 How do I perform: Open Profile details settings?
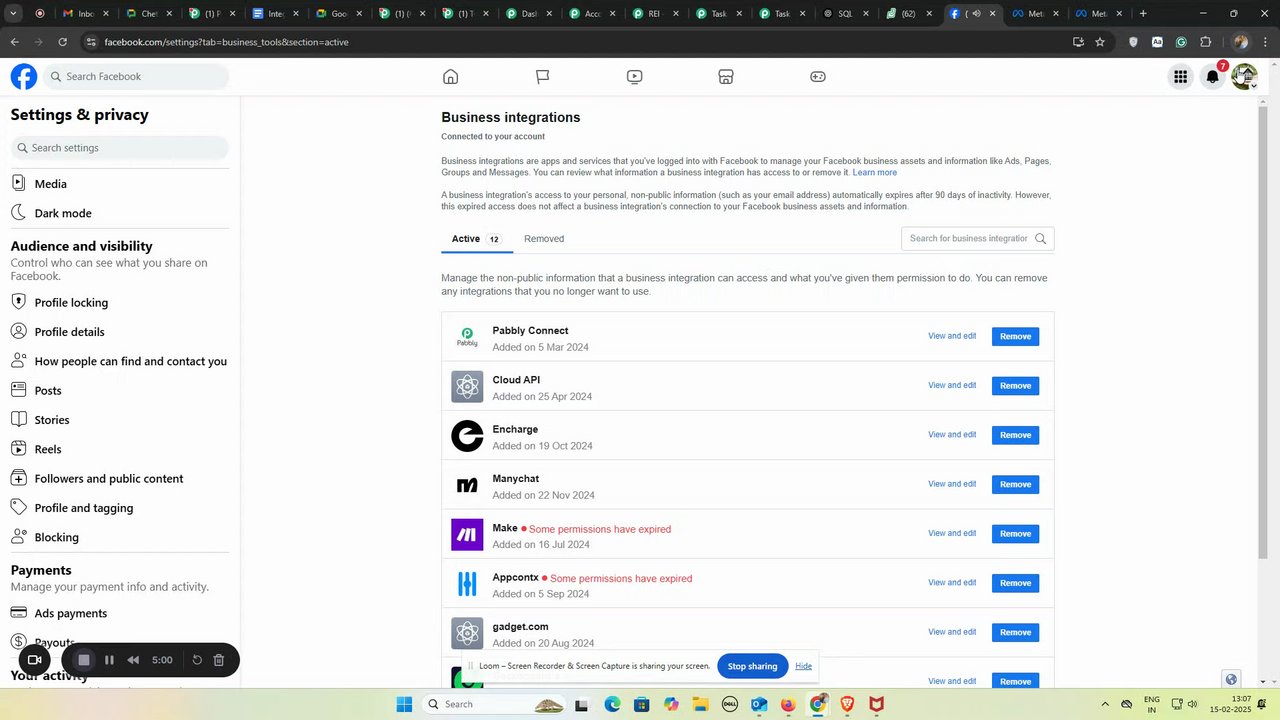(120, 332)
